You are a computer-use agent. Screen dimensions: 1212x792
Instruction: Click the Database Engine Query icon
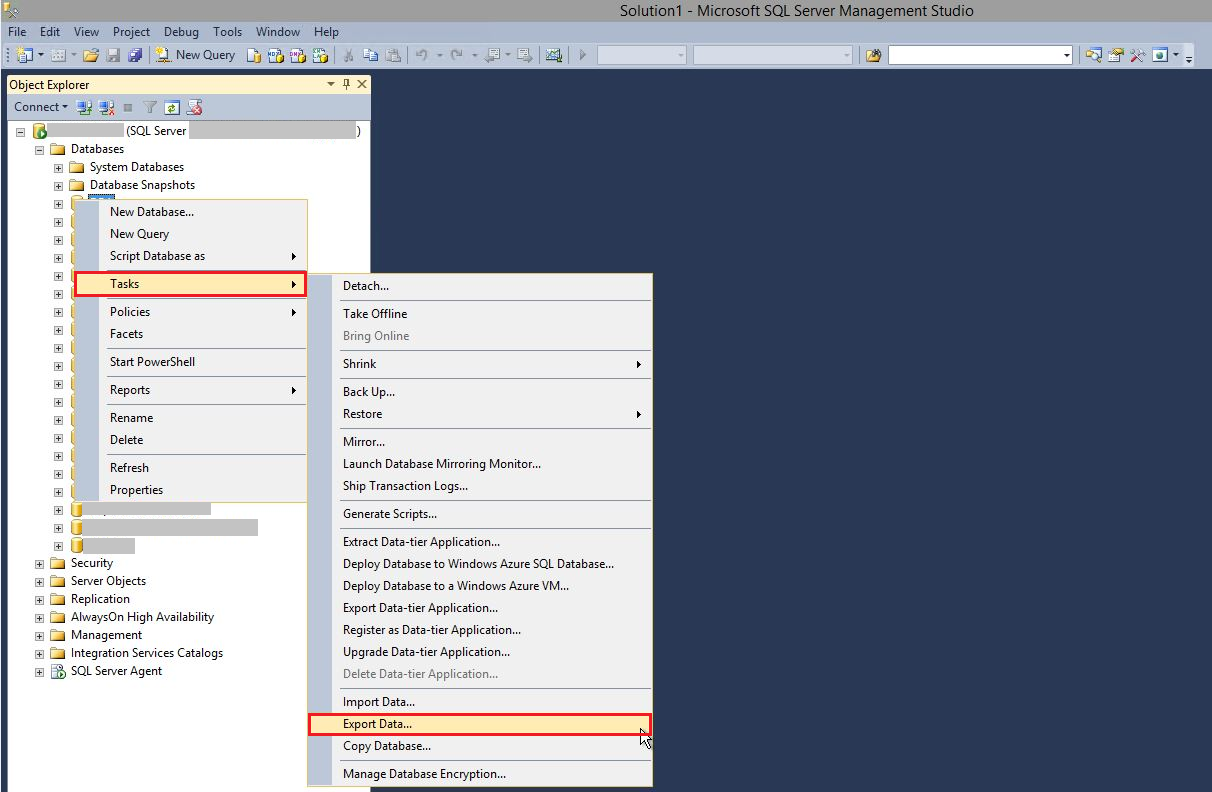pyautogui.click(x=254, y=55)
